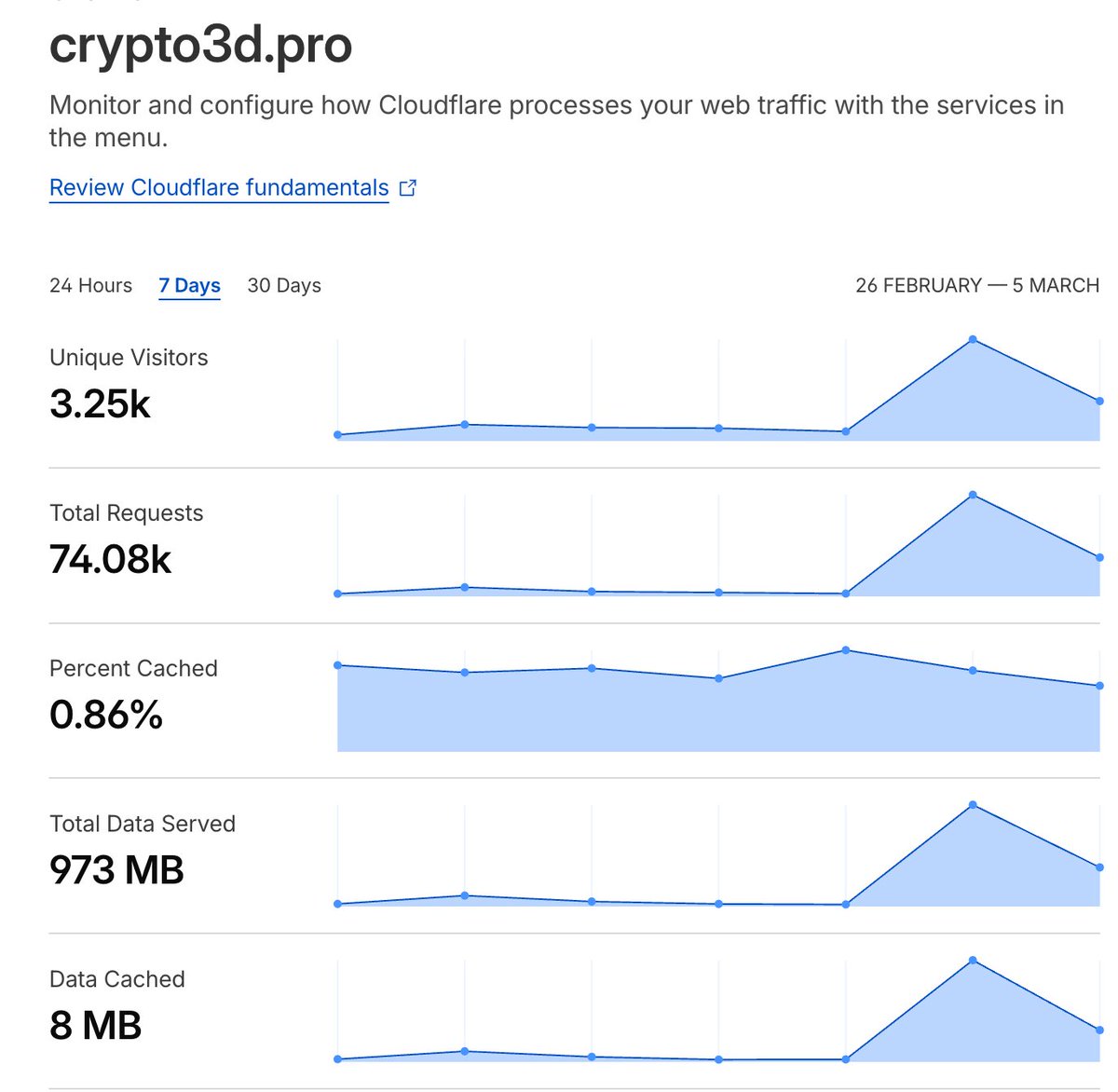This screenshot has height=1092, width=1118.
Task: Click the 26 February — 5 March date range
Action: click(x=976, y=285)
